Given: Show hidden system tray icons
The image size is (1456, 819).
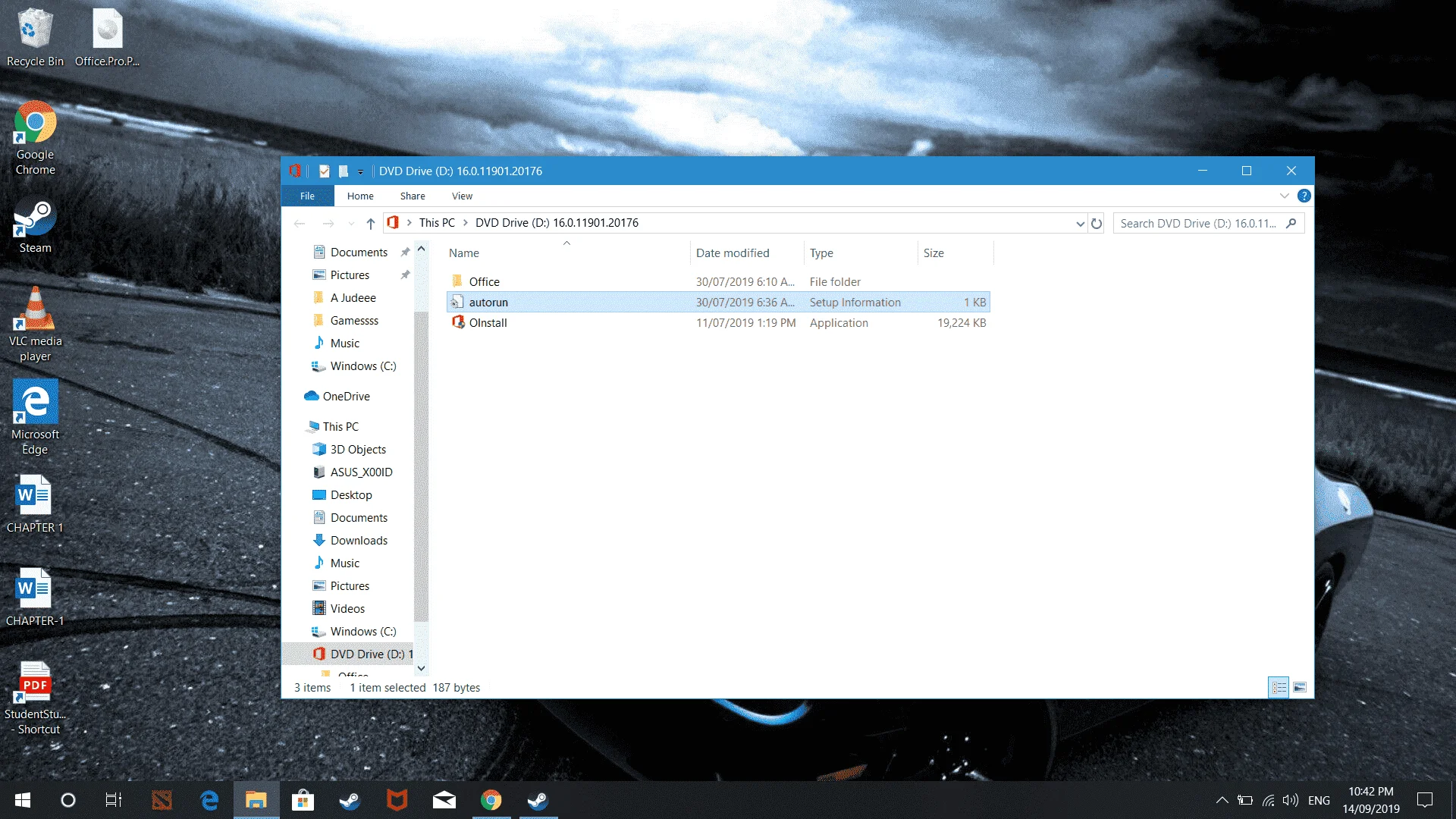Looking at the screenshot, I should click(1222, 800).
